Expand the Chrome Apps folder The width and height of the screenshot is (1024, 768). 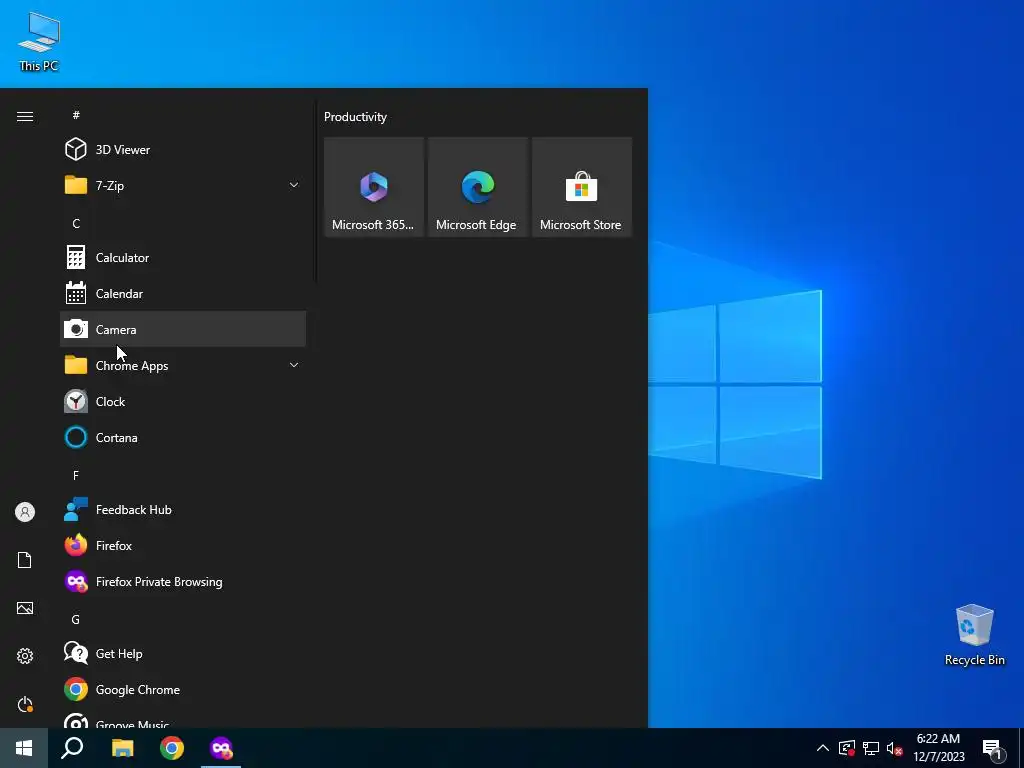click(x=183, y=365)
